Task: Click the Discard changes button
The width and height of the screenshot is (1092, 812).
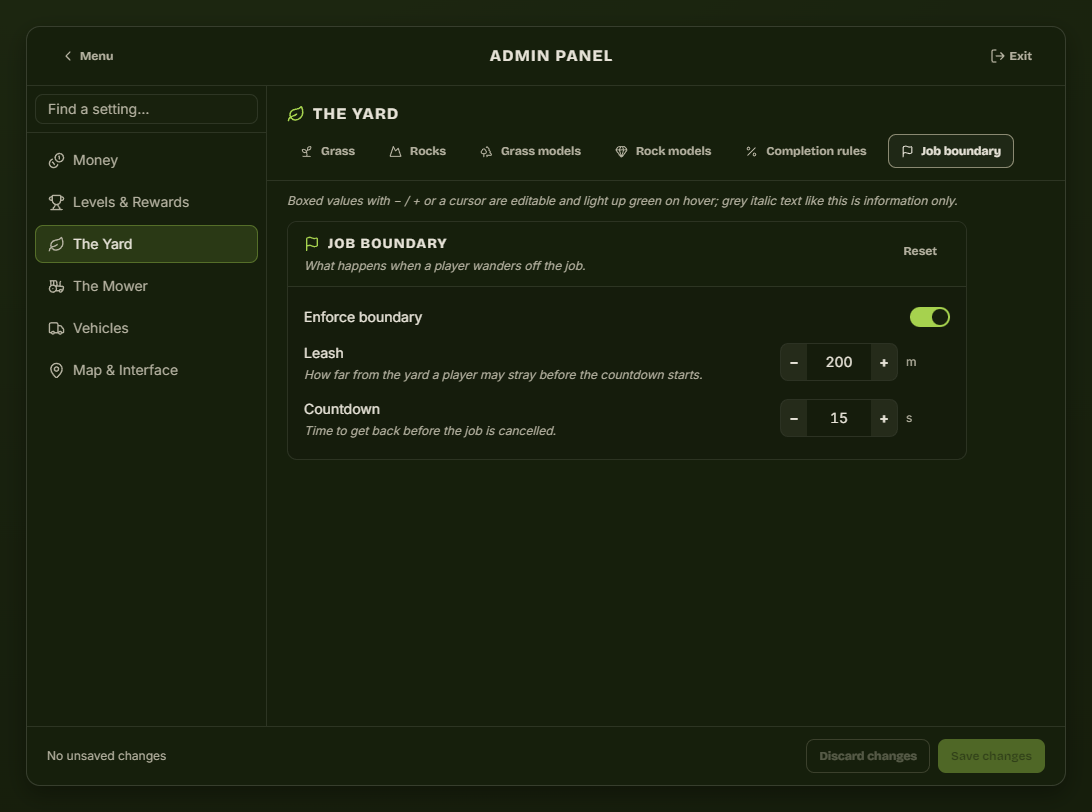Action: click(868, 756)
